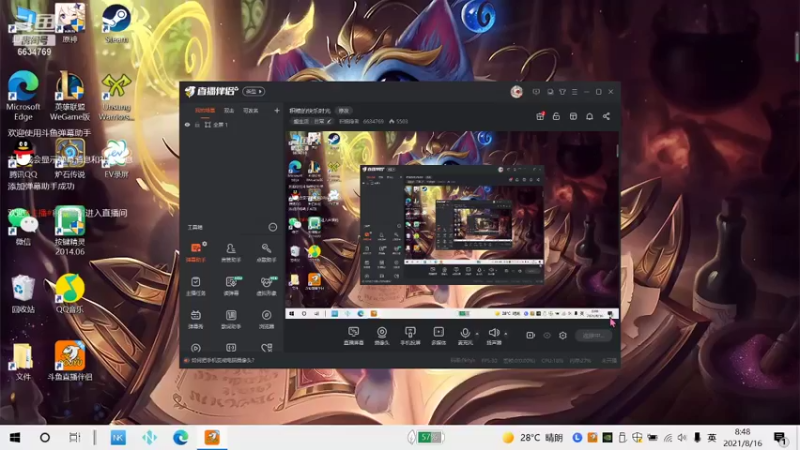Add a 多媒体 media source
This screenshot has height=450, width=800.
439,336
